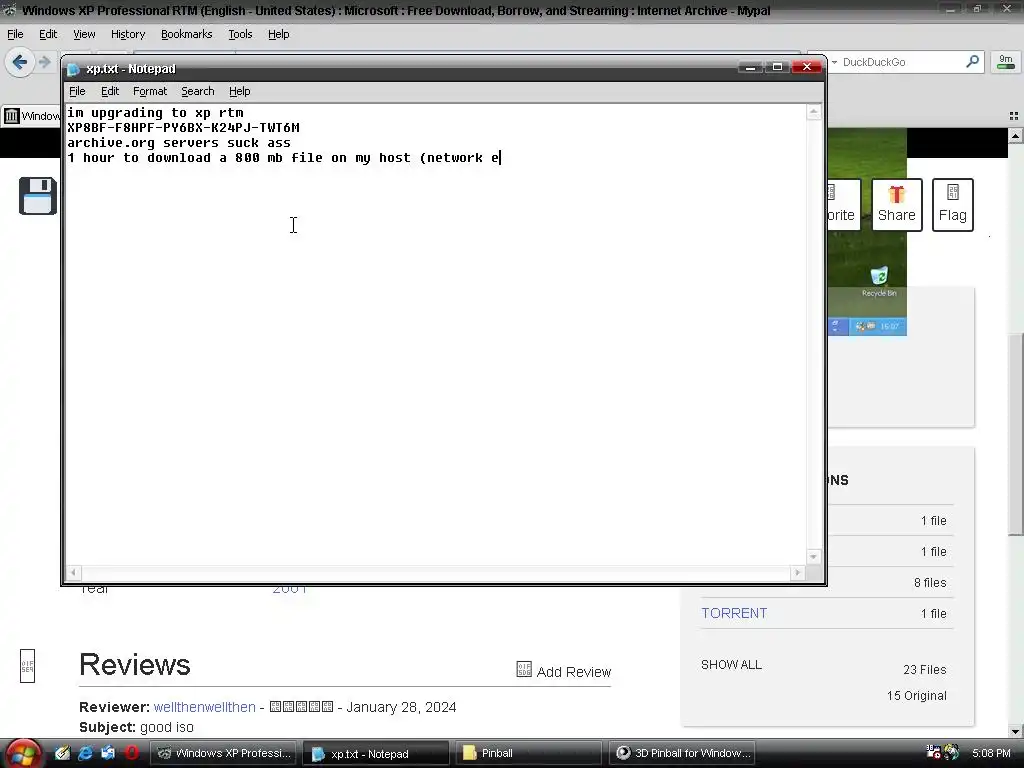
Task: Click the Reviews section side icon
Action: click(x=27, y=666)
